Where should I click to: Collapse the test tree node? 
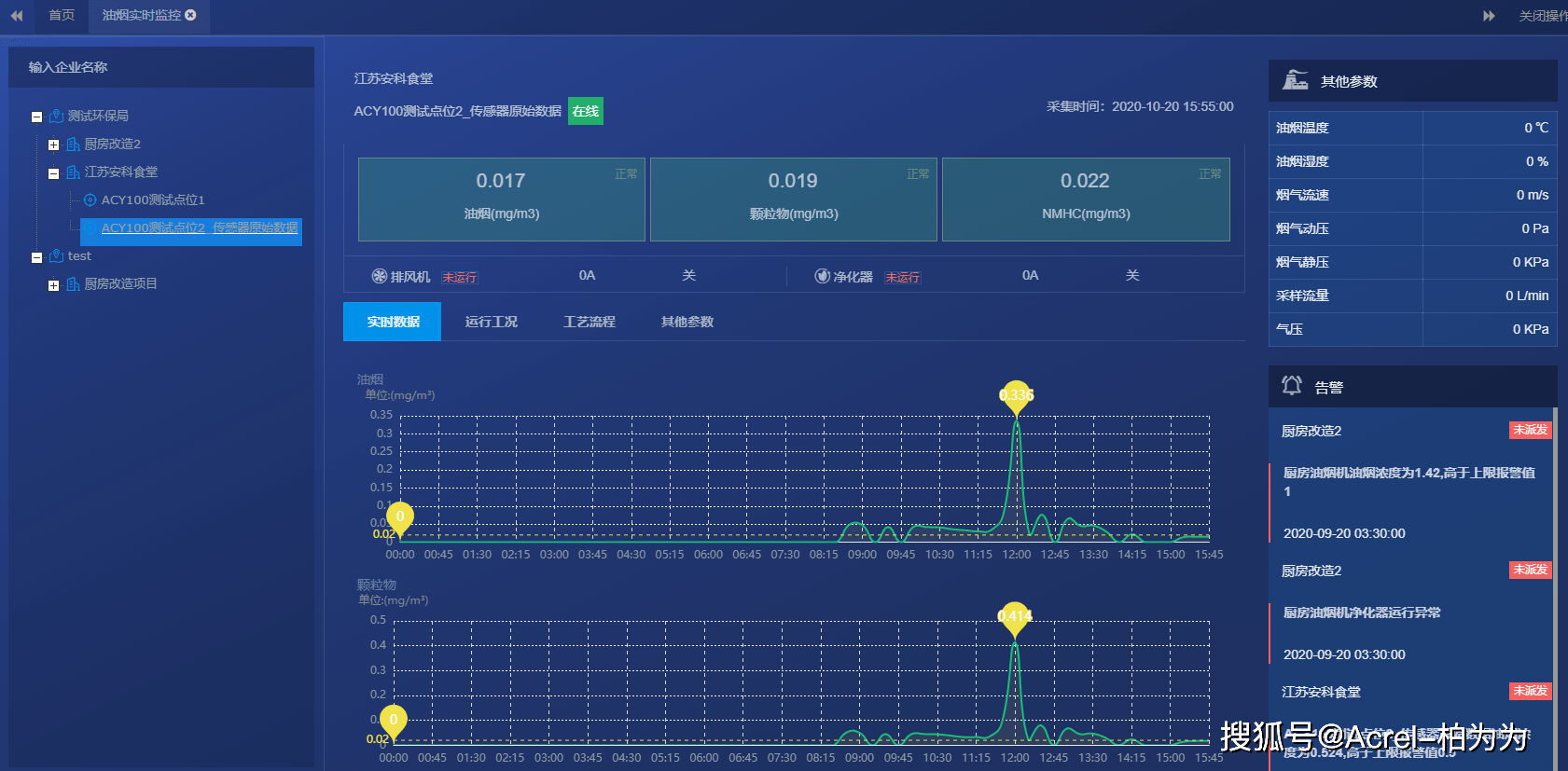tap(37, 257)
